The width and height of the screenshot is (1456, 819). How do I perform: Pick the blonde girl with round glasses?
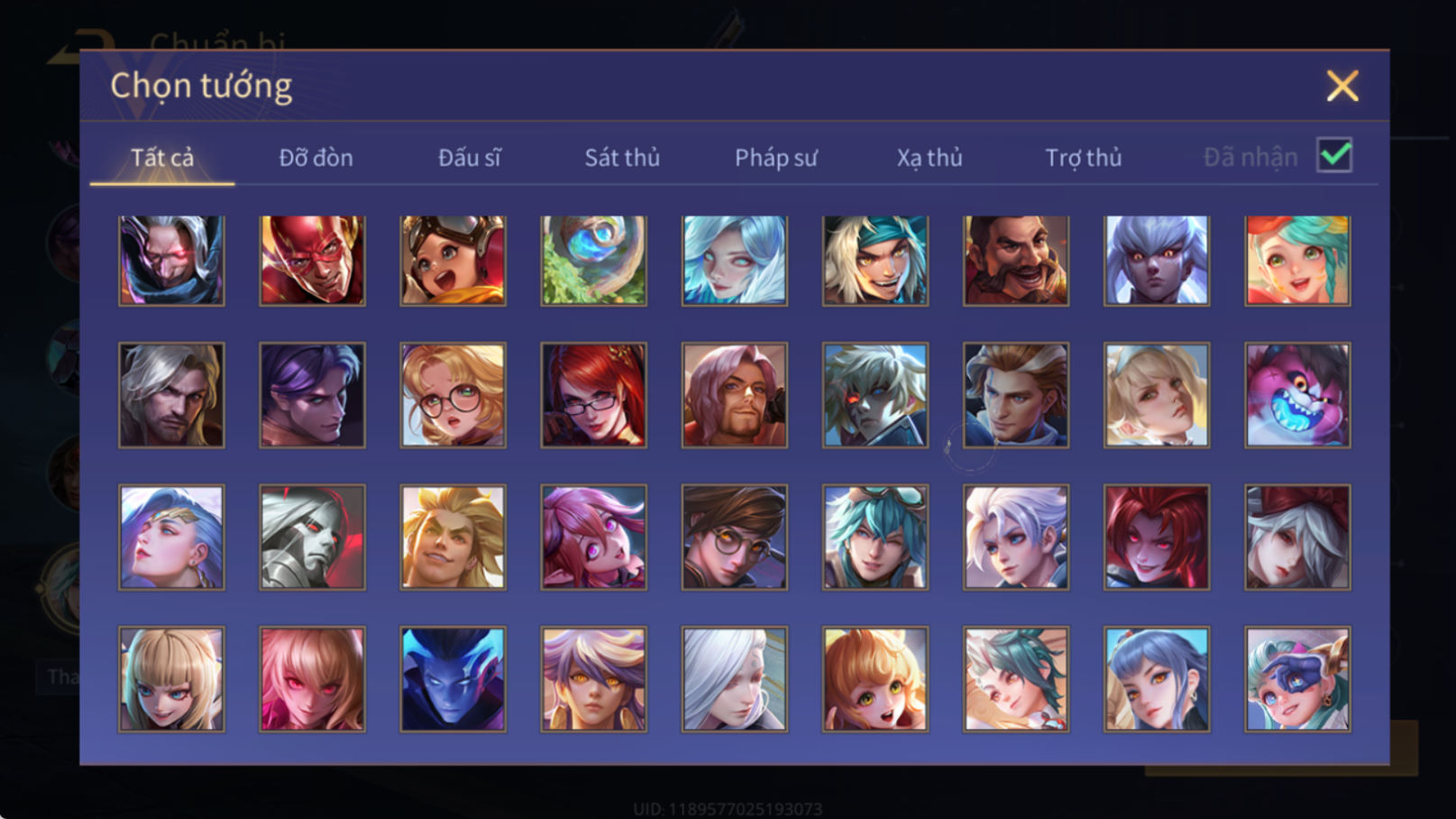(453, 395)
